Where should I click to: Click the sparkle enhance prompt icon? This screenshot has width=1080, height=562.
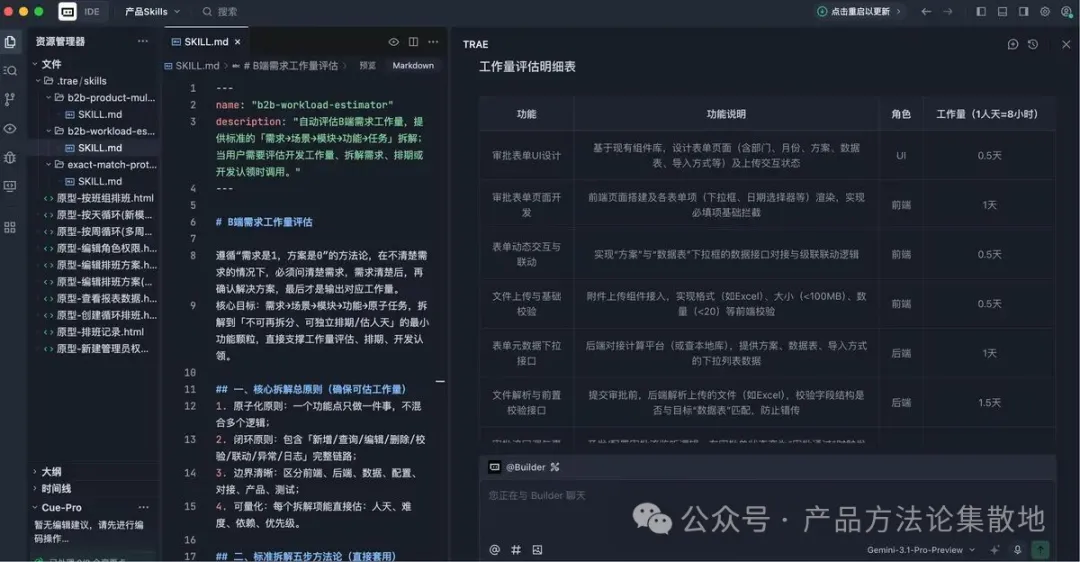995,550
